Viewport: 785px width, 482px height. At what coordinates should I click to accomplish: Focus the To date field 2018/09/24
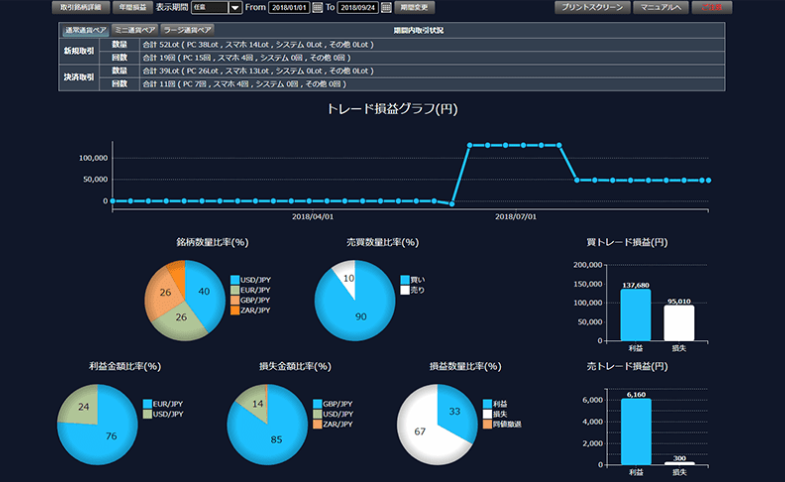pyautogui.click(x=358, y=8)
